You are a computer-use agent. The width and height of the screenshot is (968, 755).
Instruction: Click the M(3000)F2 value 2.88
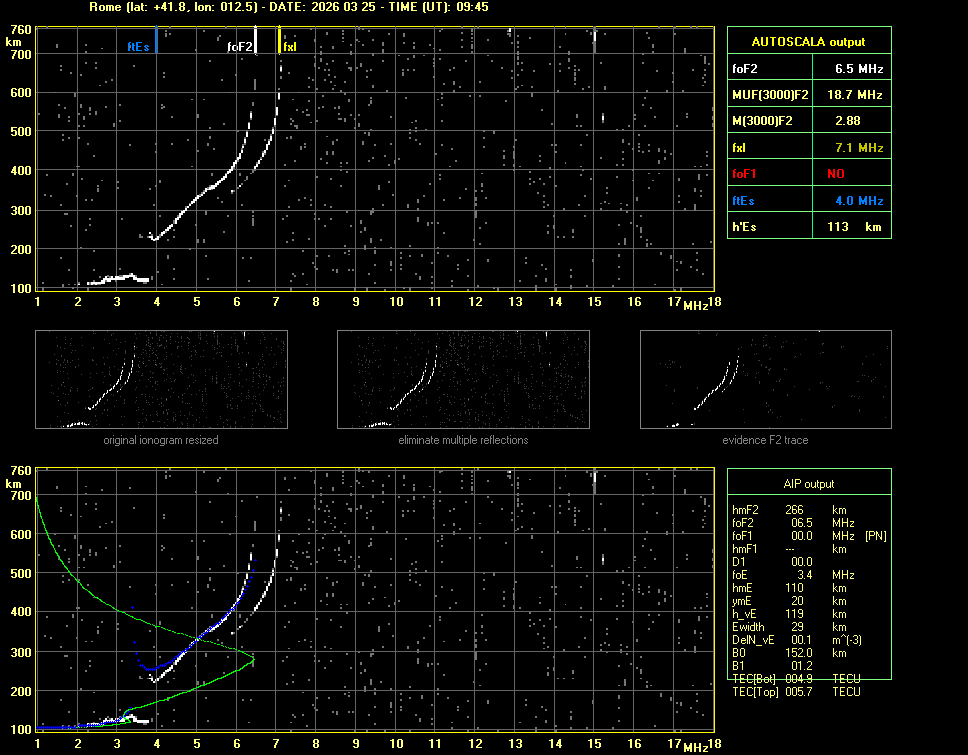click(x=849, y=121)
